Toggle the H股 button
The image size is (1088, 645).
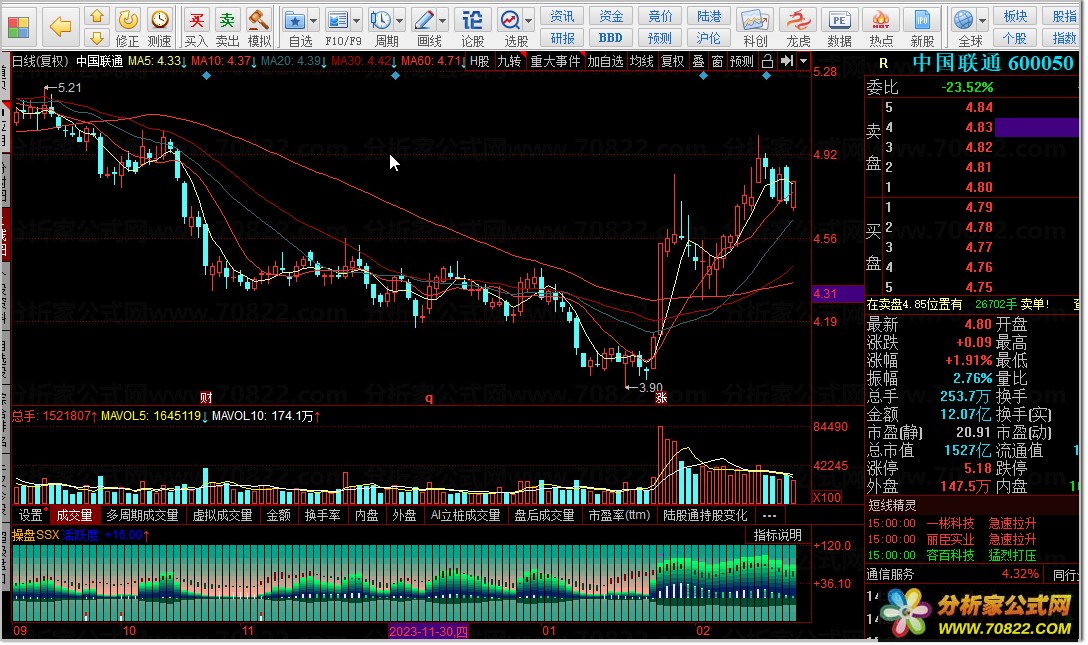[x=479, y=62]
